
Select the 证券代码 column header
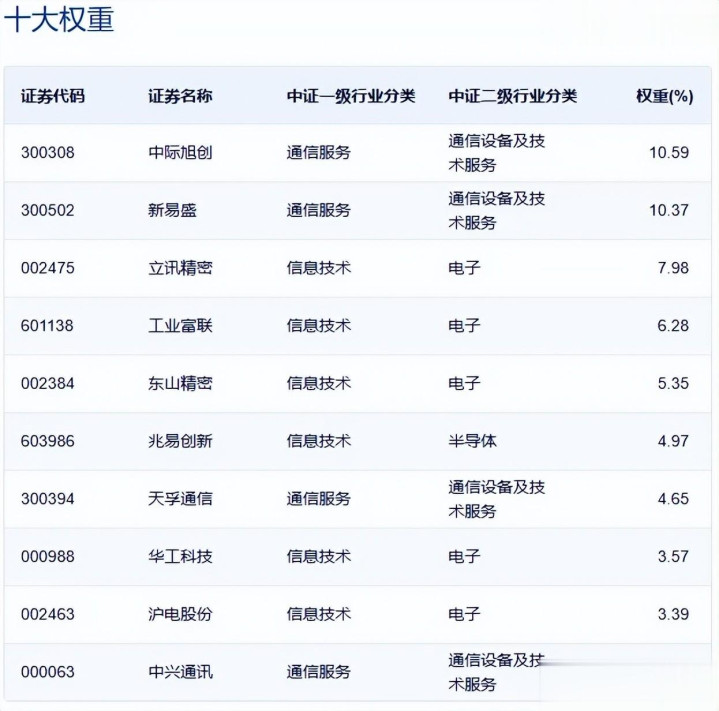[x=53, y=96]
